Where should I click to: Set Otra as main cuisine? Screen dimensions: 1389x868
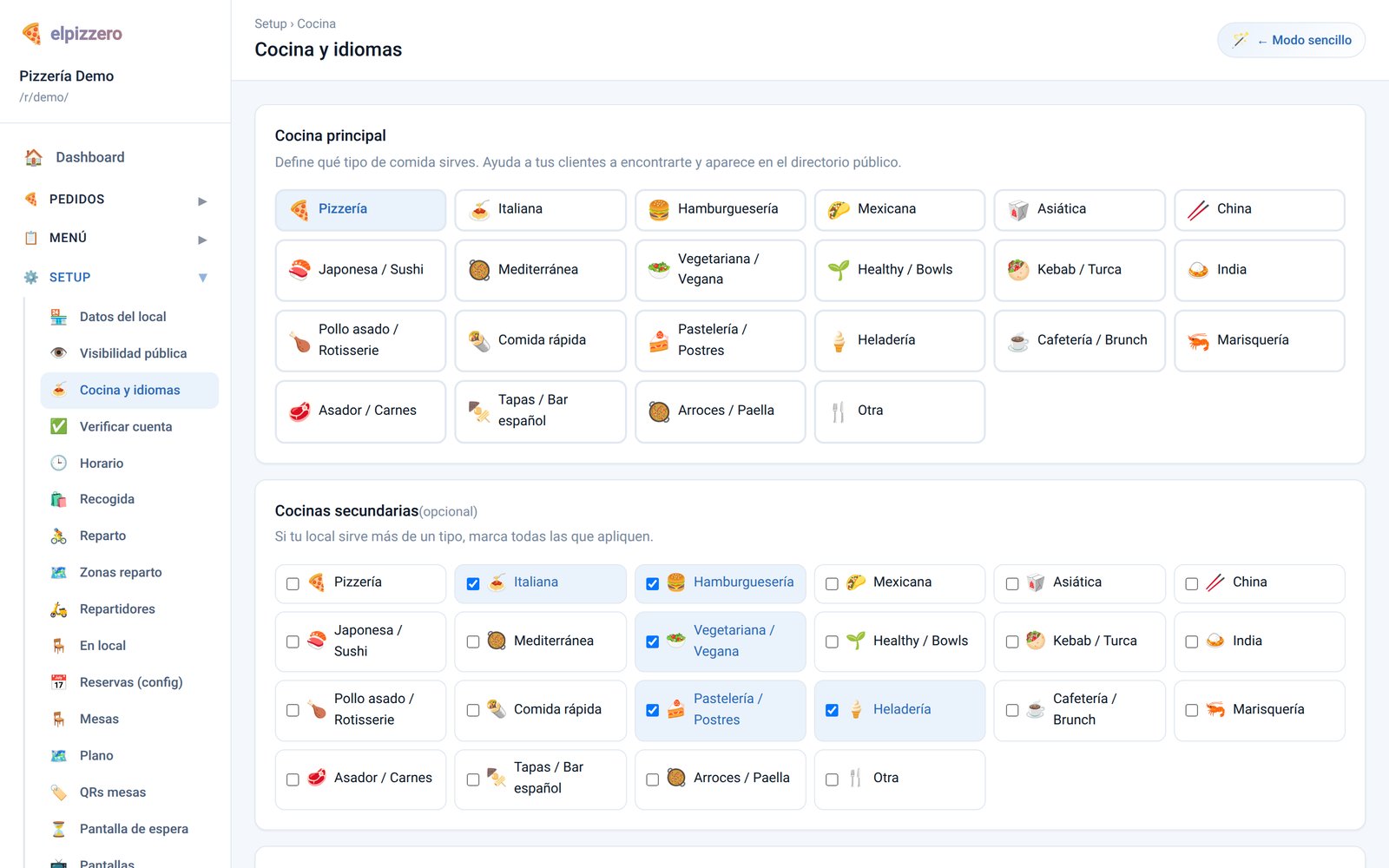[x=899, y=411]
